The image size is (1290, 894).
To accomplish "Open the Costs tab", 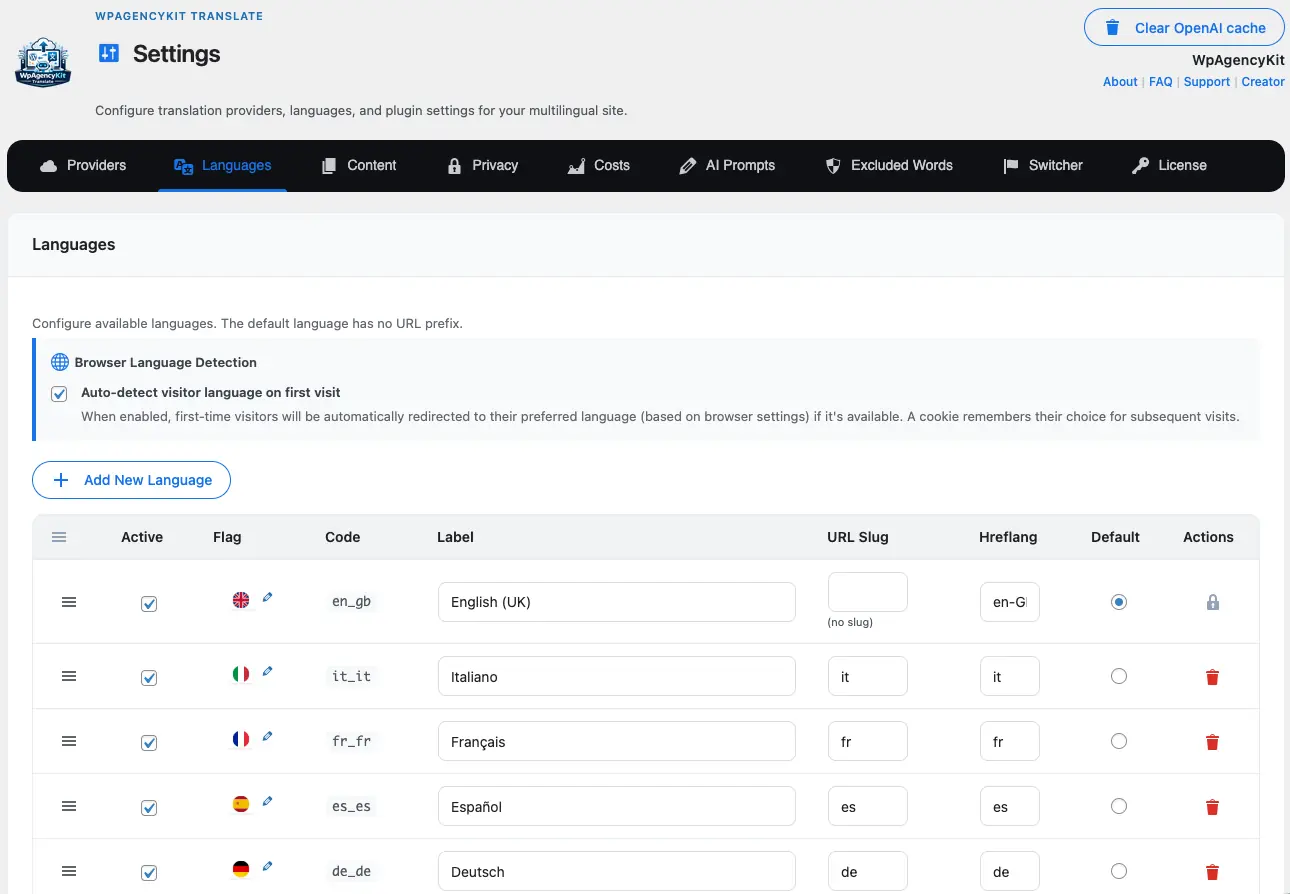I will [598, 166].
